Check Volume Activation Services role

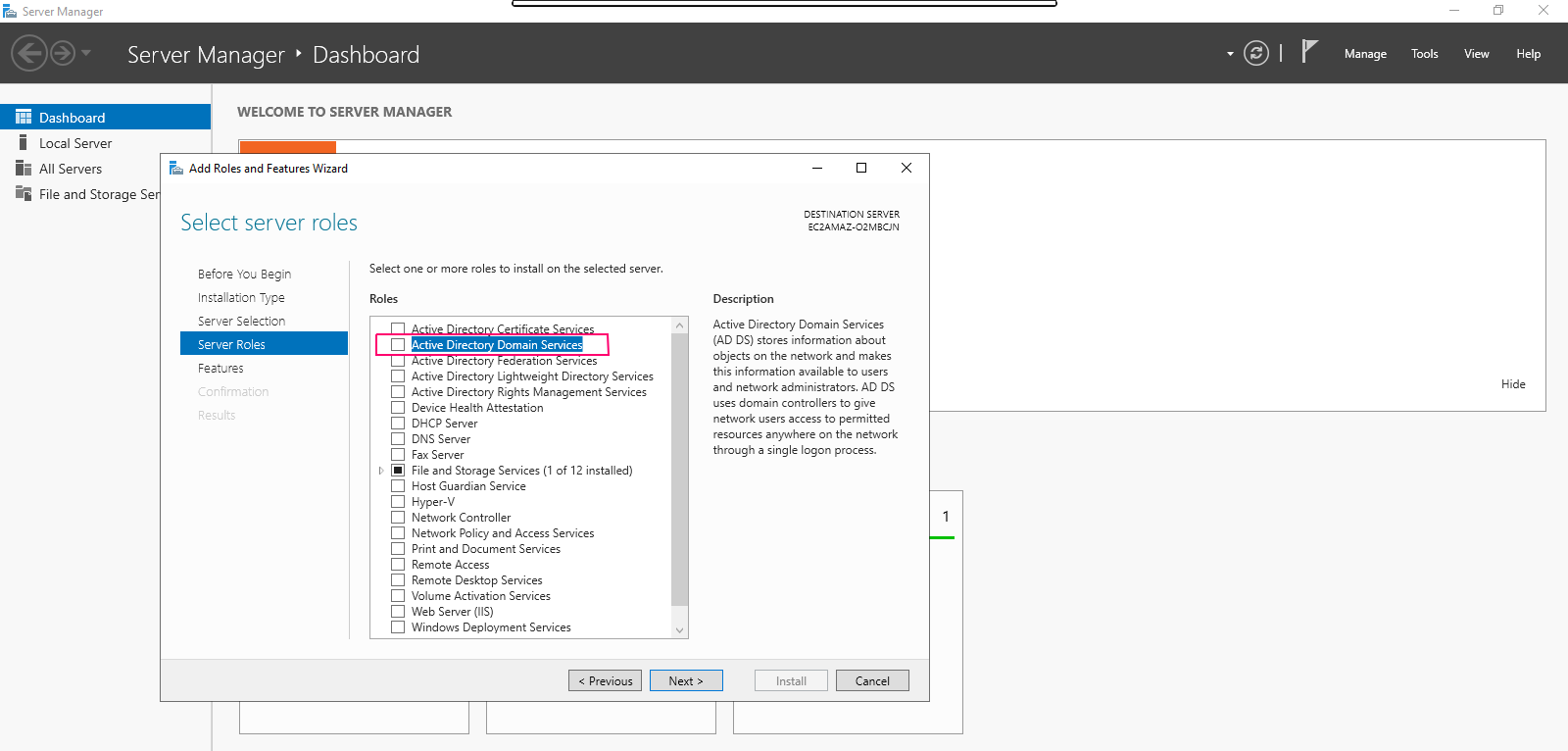coord(398,596)
